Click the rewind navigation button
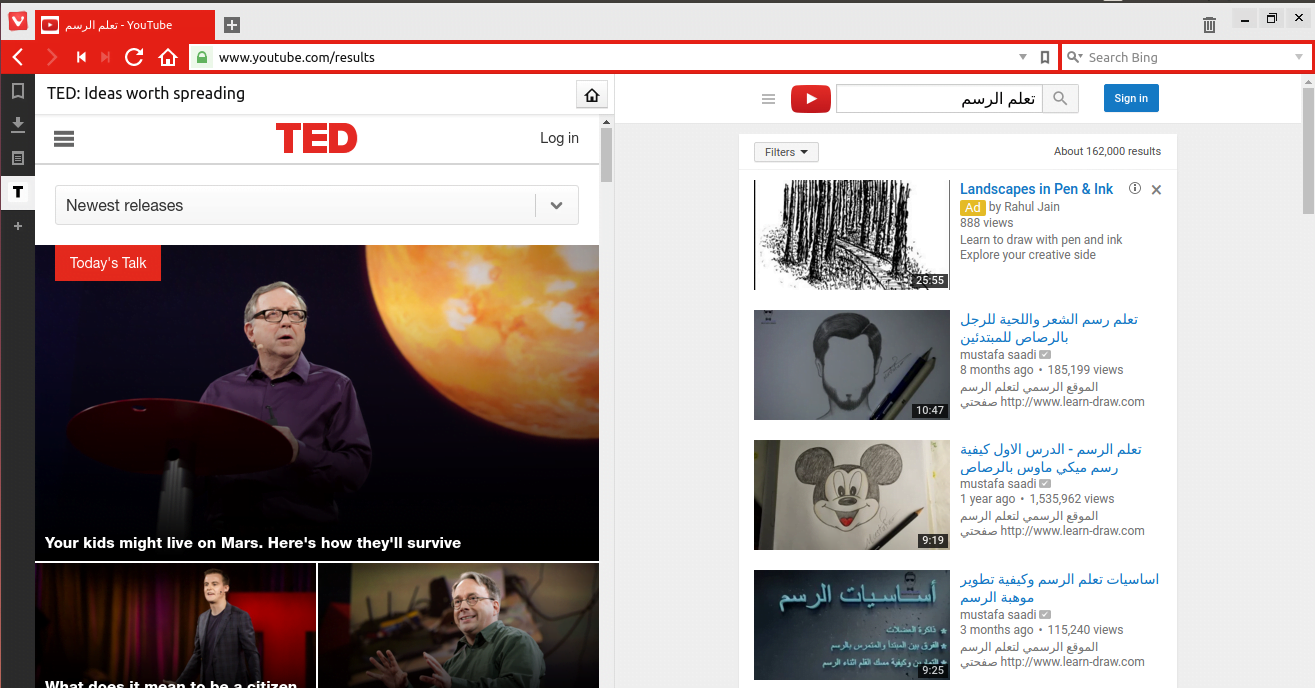Screen dimensions: 1315x688 81,57
